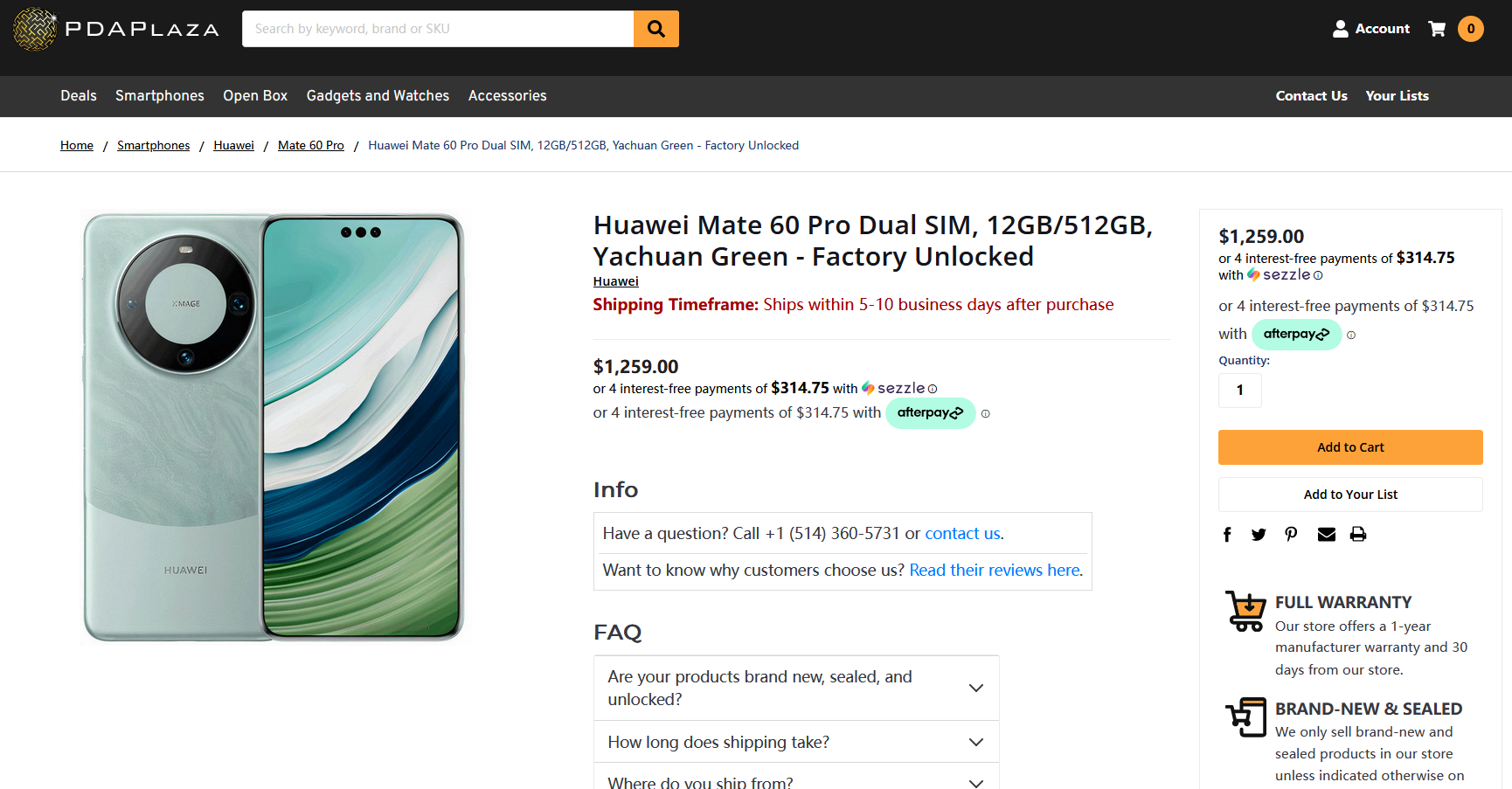Click the Huawei Mate 60 Pro product image
The width and height of the screenshot is (1512, 789).
click(x=274, y=427)
